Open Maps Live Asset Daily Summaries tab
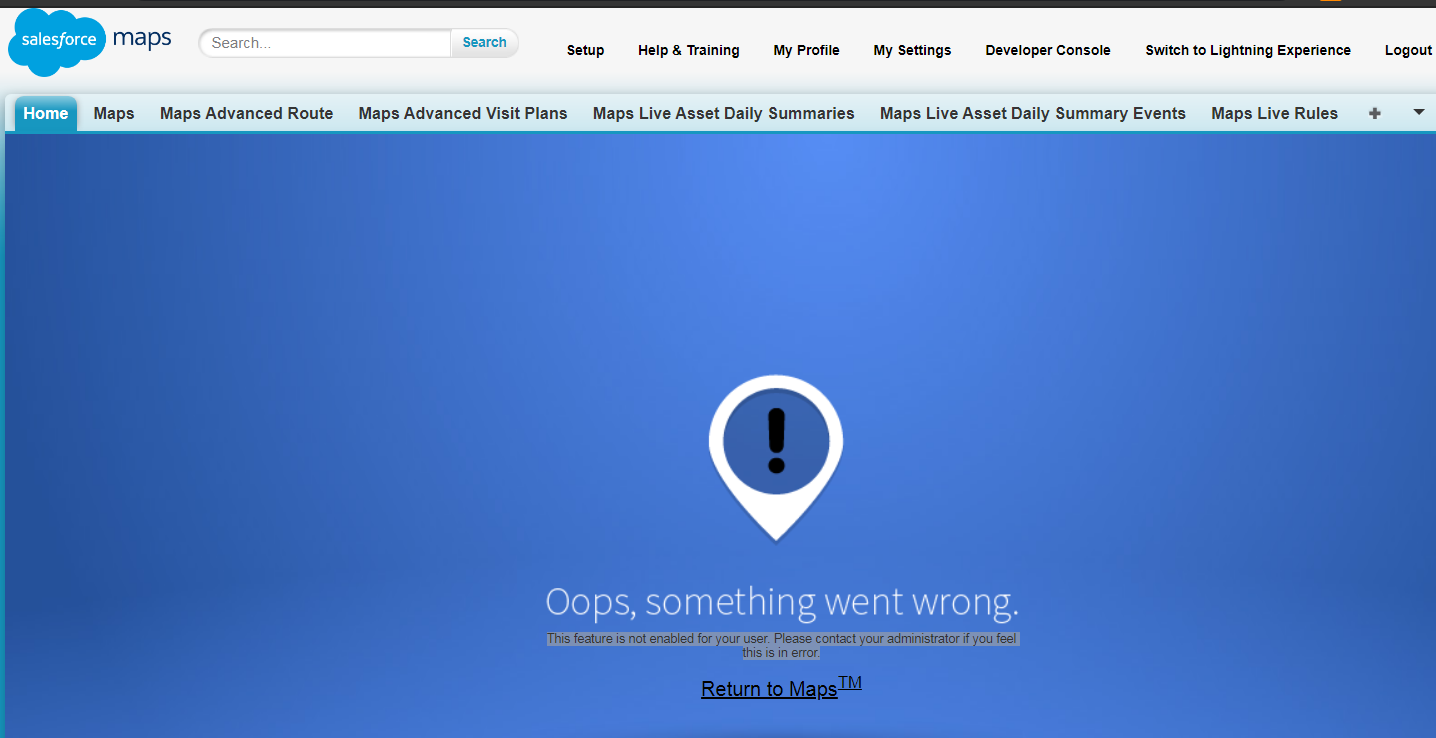 tap(724, 114)
